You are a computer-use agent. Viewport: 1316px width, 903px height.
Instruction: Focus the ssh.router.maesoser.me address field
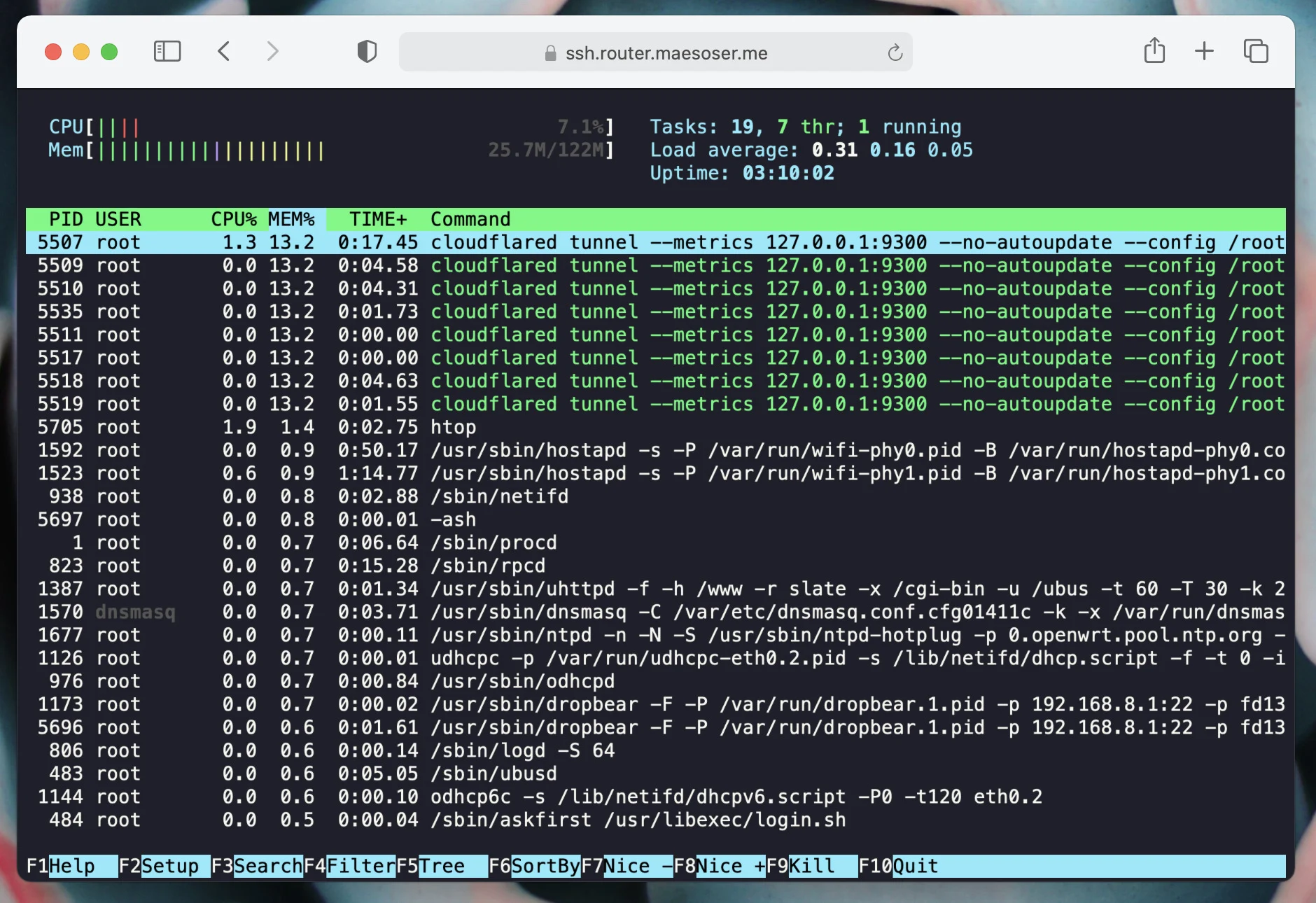[x=655, y=52]
